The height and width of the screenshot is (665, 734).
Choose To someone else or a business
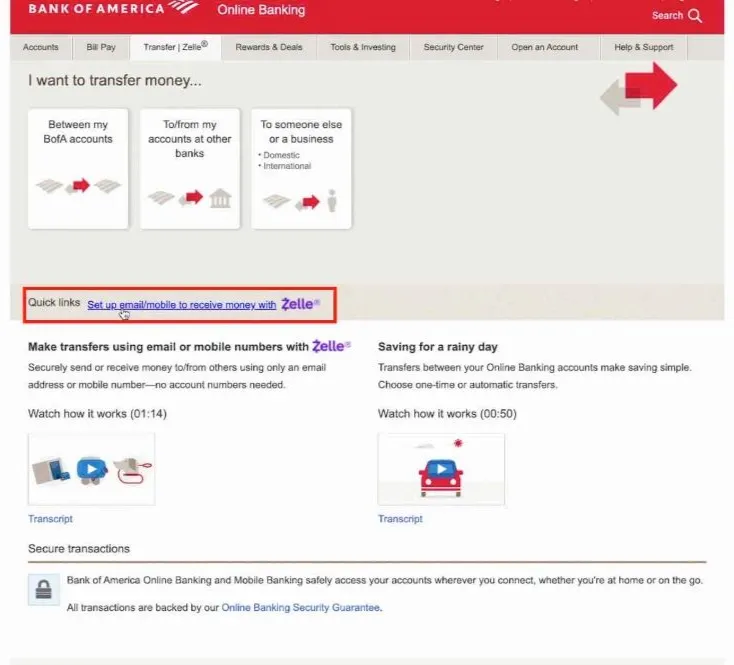click(x=301, y=168)
